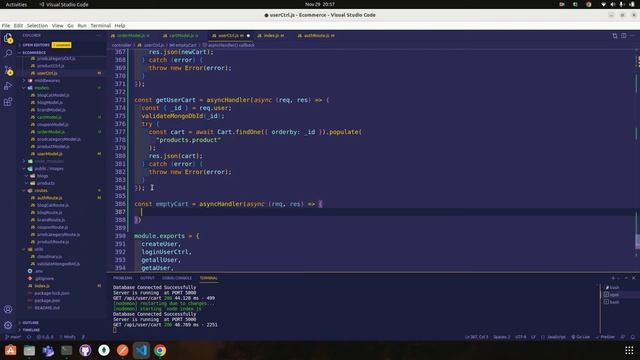The height and width of the screenshot is (360, 640).
Task: Launch Postman from the dock
Action: 122,350
